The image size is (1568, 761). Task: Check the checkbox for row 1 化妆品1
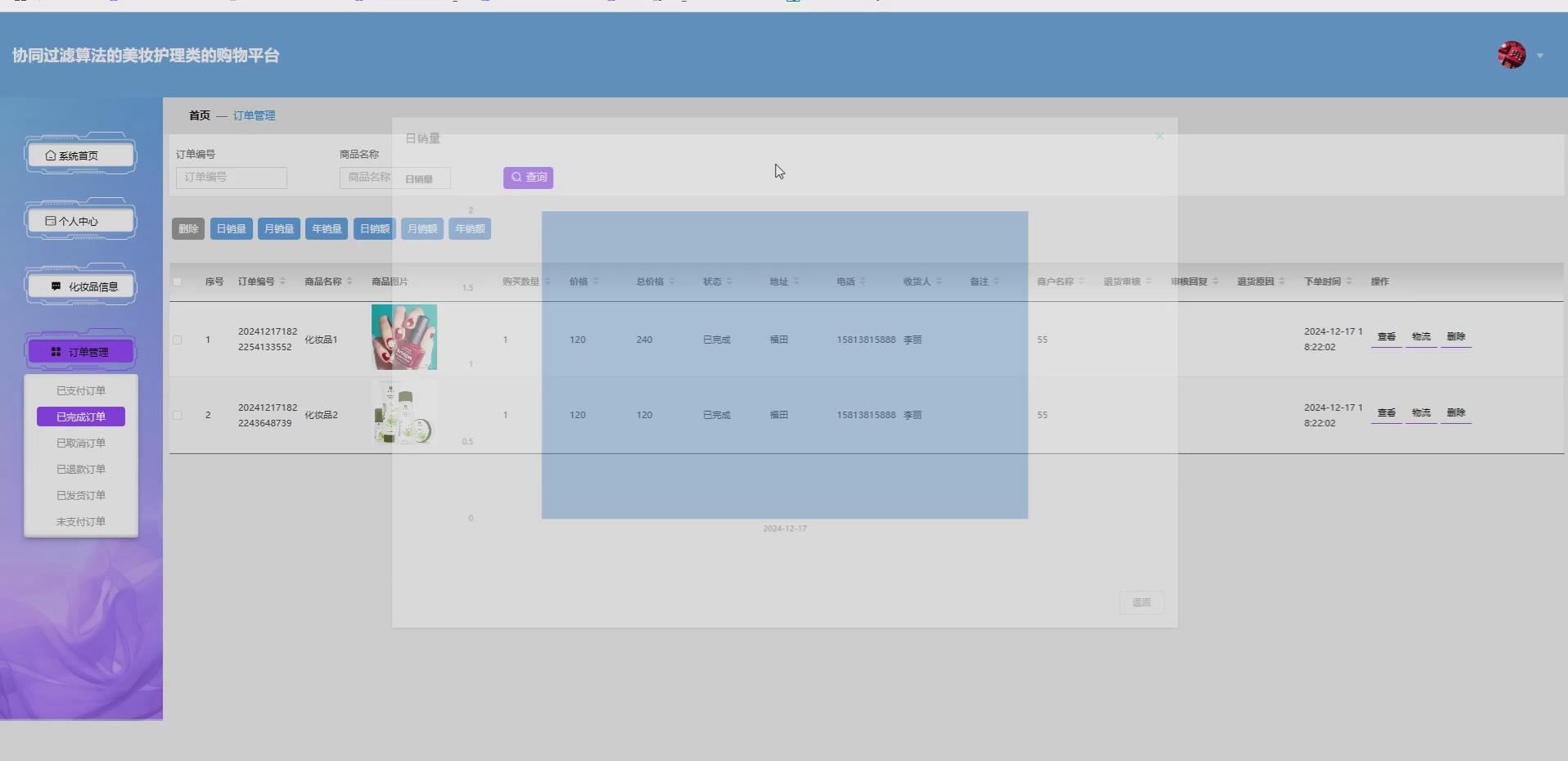click(x=178, y=340)
